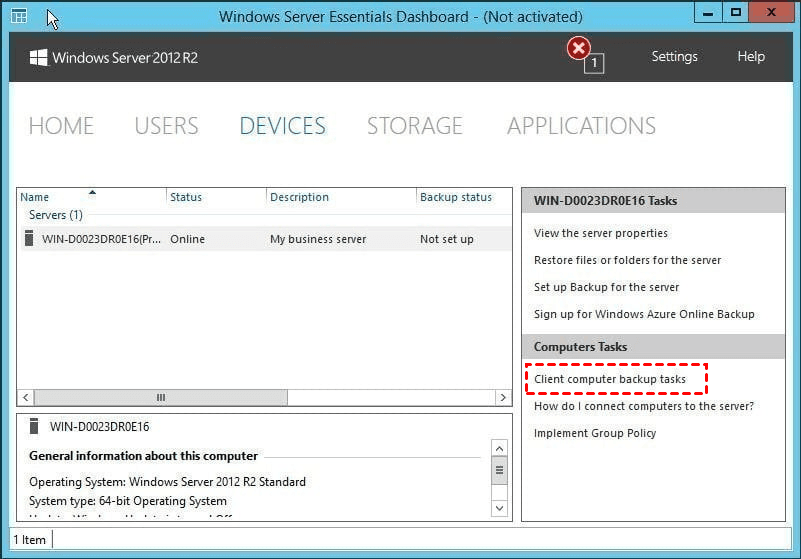
Task: Click the Windows Server 2012 R2 logo
Action: pyautogui.click(x=113, y=58)
